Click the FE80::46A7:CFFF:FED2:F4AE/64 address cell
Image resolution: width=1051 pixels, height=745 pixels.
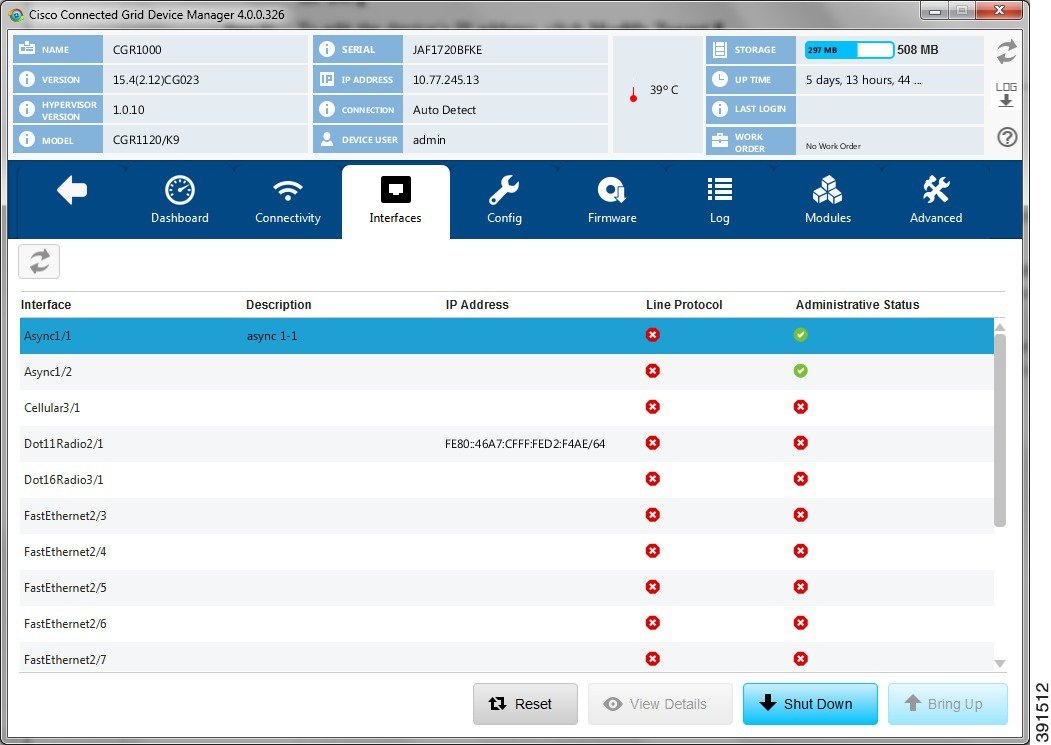[x=525, y=444]
